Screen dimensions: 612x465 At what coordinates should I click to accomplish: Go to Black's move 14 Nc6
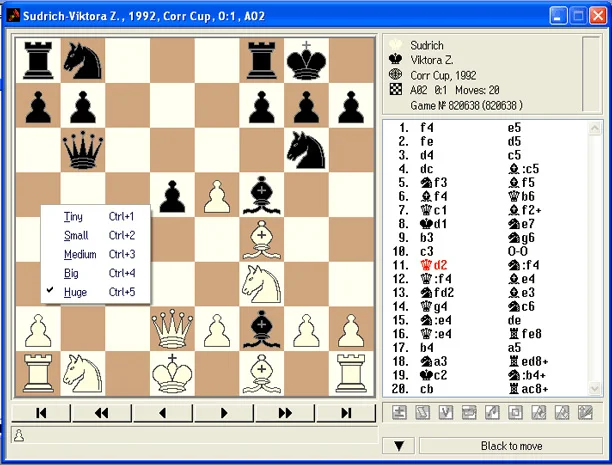point(521,306)
